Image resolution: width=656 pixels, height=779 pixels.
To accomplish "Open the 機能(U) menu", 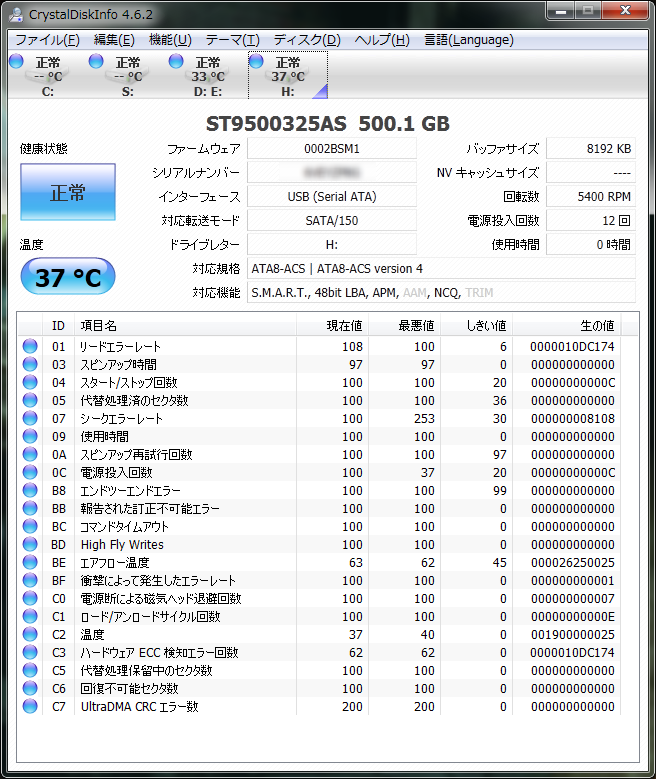I will pyautogui.click(x=170, y=40).
